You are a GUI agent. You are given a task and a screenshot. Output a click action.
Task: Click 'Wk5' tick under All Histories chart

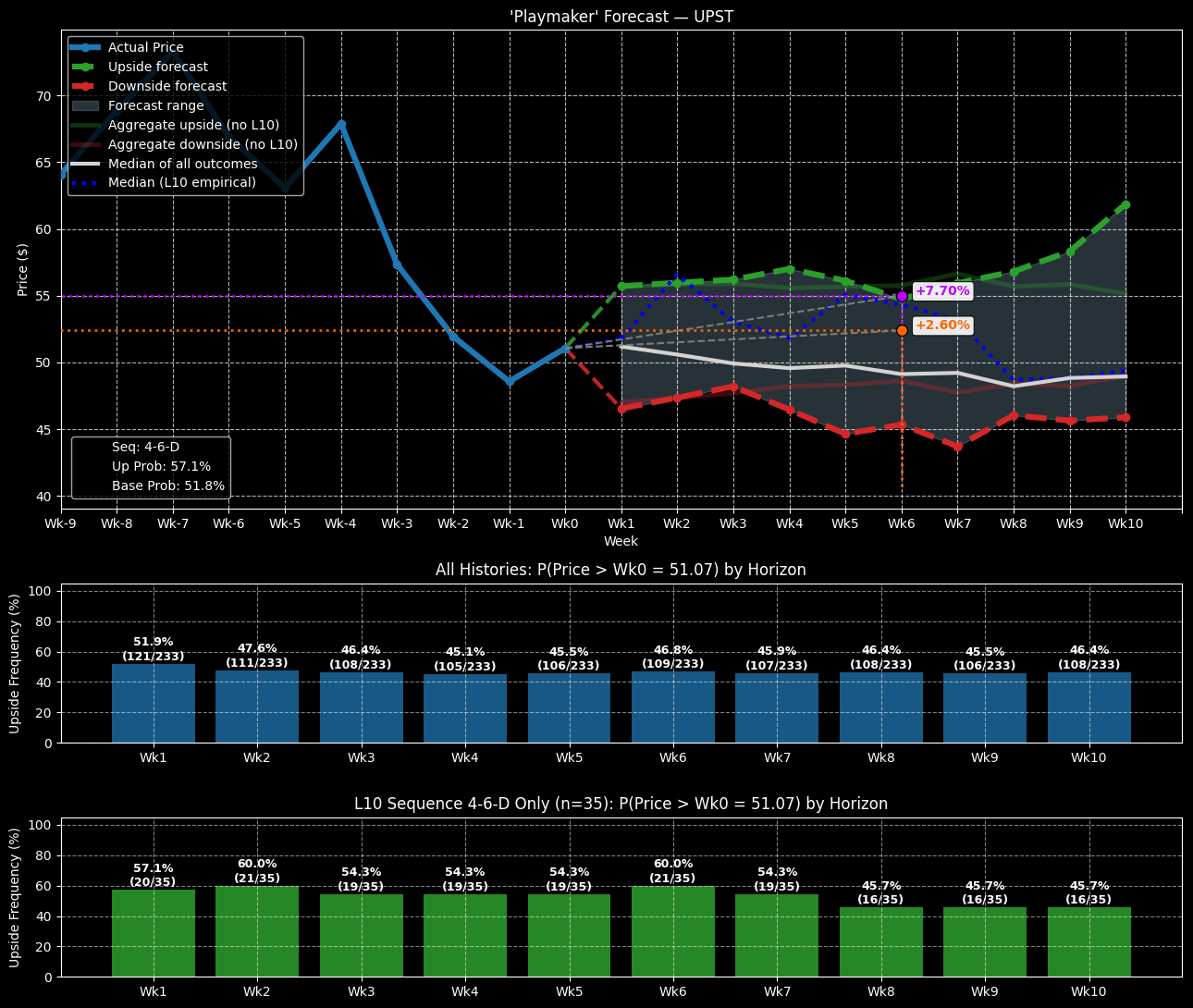[x=569, y=758]
